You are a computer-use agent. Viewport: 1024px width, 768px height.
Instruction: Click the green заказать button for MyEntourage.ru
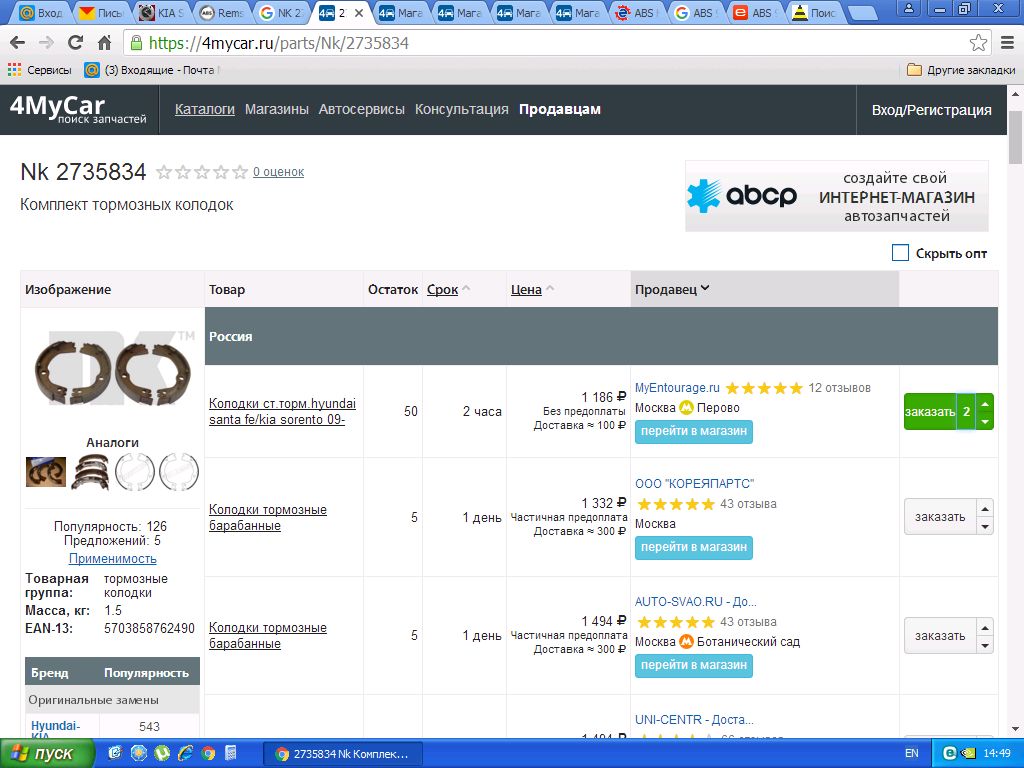point(929,412)
